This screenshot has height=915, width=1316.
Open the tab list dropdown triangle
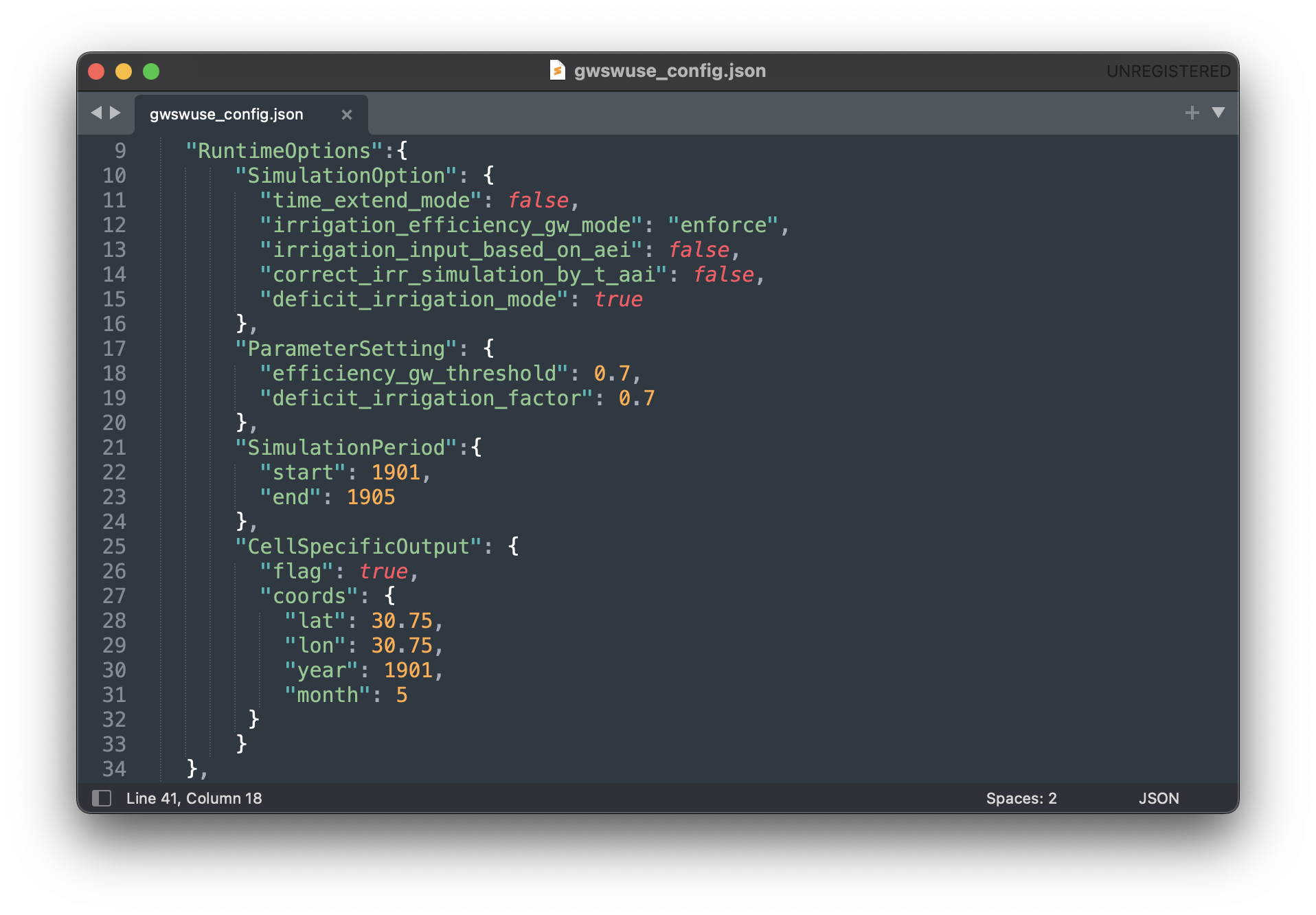tap(1218, 113)
